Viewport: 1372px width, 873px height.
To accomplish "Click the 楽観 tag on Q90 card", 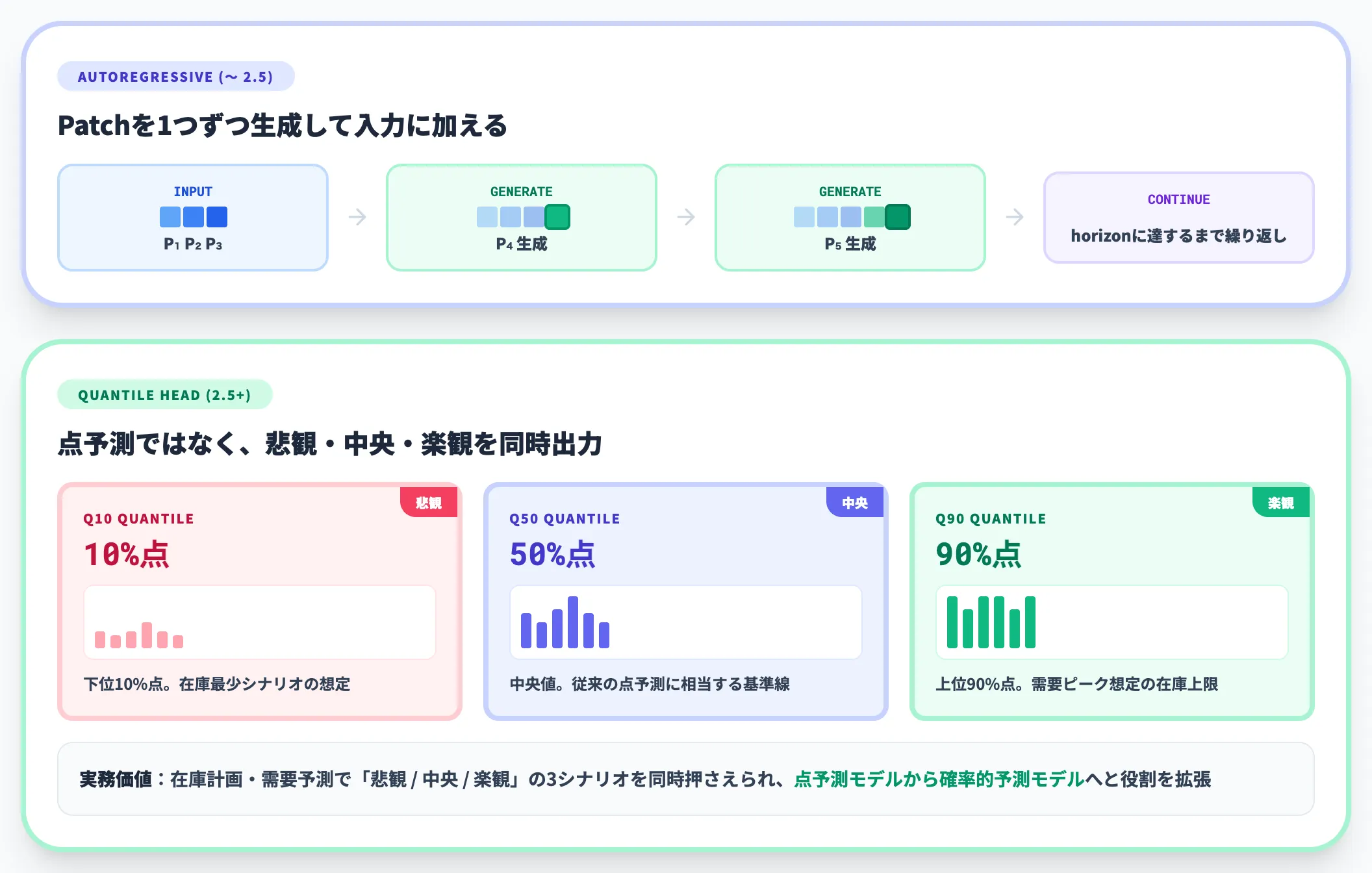I will (x=1281, y=503).
